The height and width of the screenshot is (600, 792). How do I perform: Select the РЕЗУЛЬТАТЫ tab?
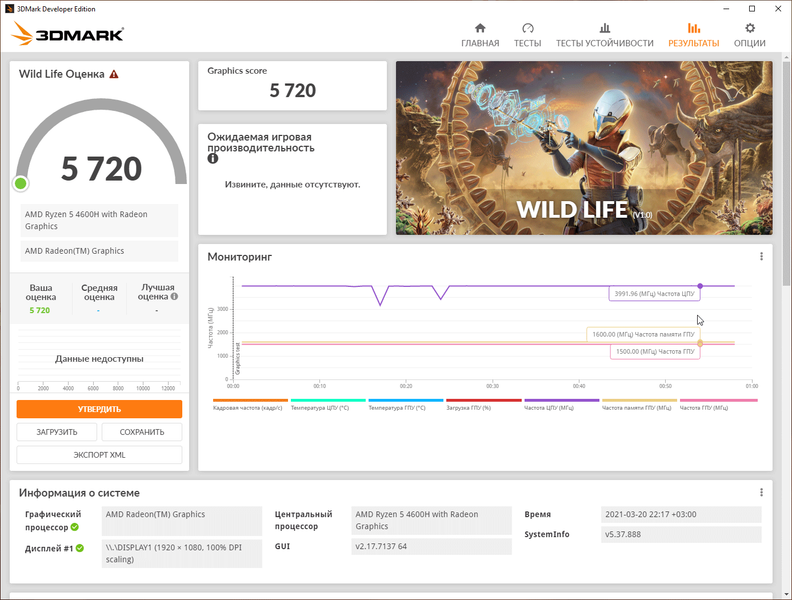[694, 35]
